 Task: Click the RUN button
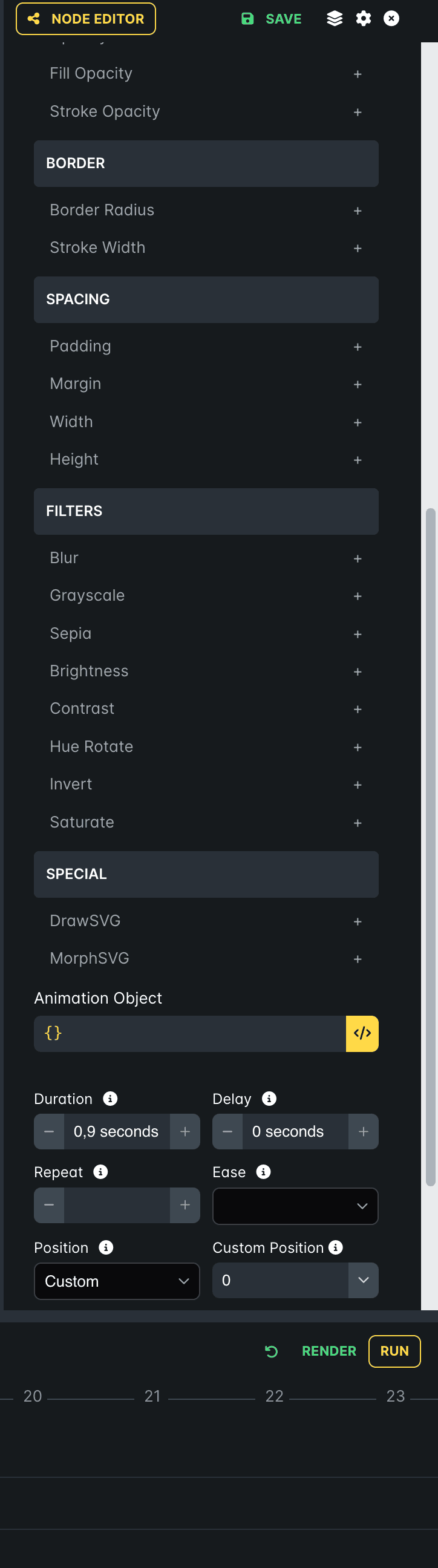pyautogui.click(x=394, y=1351)
